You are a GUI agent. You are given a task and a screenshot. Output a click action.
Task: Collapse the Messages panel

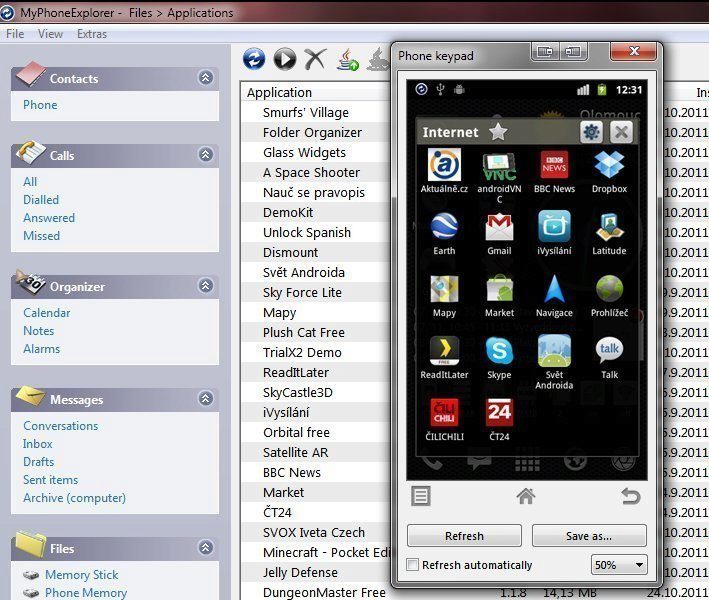205,399
